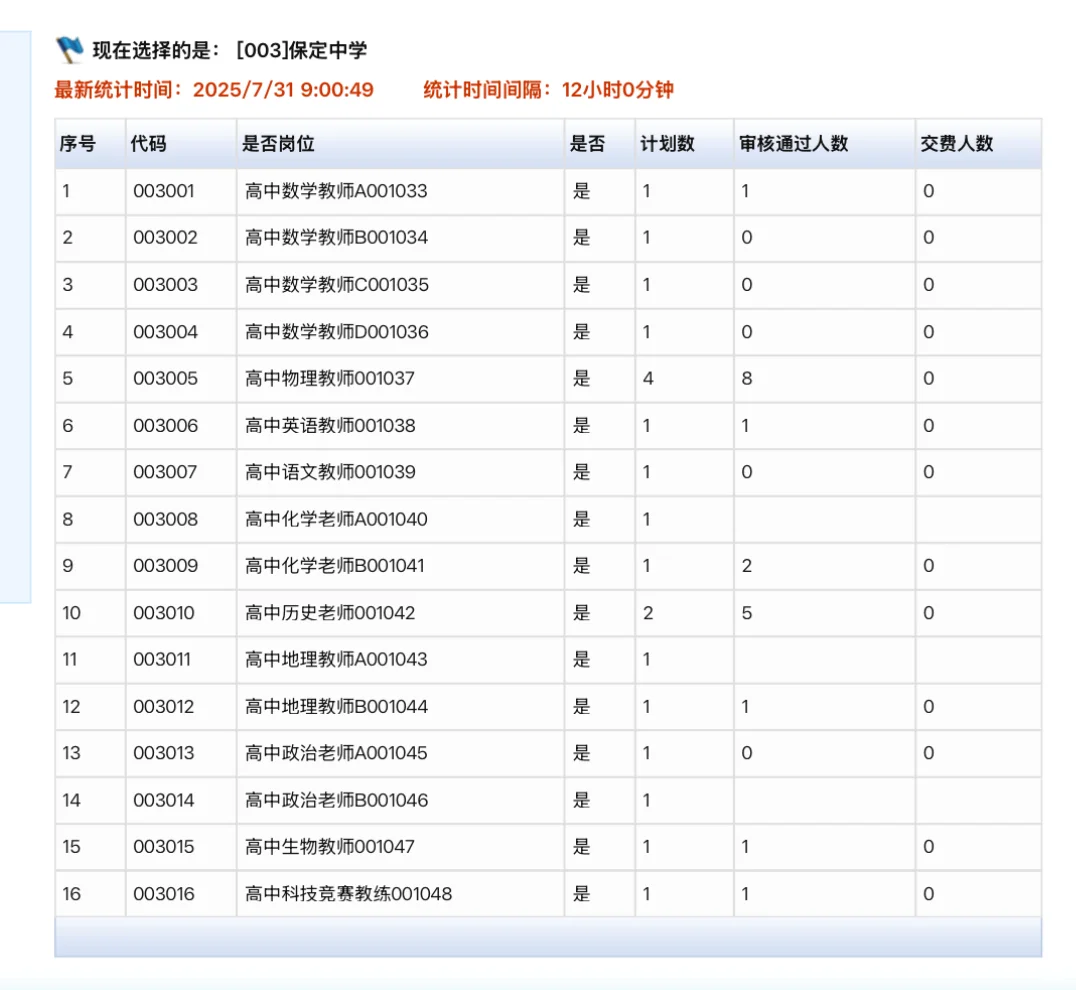This screenshot has width=1076, height=990.
Task: Click the 代码 column header
Action: (181, 143)
